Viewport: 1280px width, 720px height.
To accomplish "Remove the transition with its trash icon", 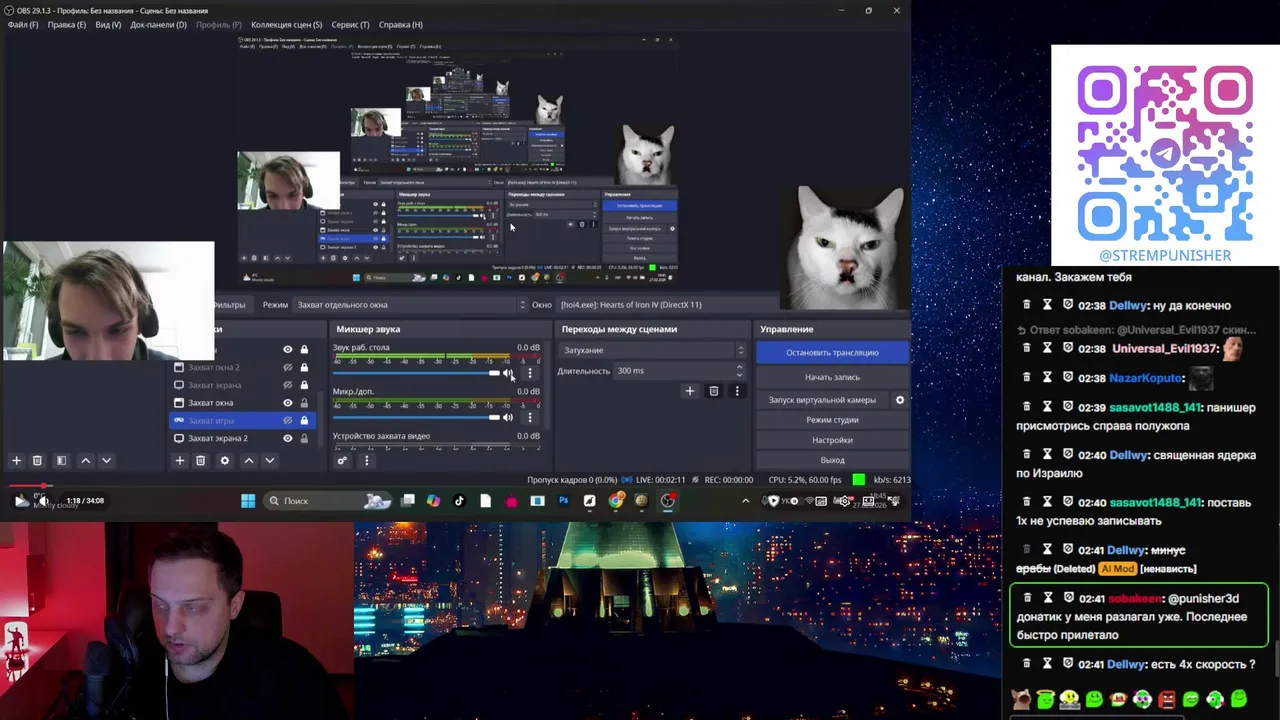I will click(713, 391).
